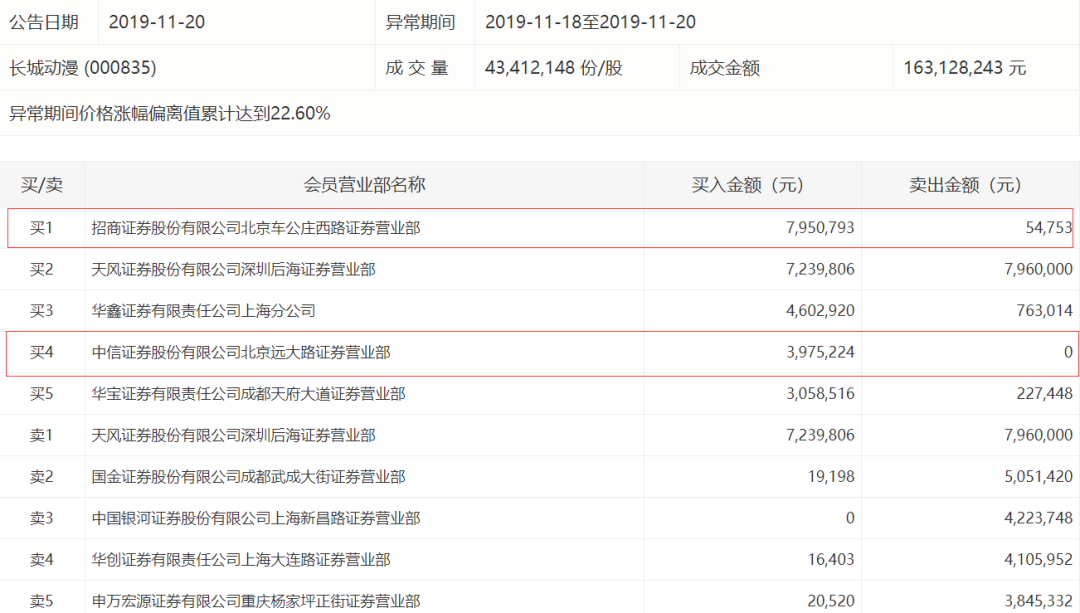Click the "买4" row label
This screenshot has height=613, width=1080.
click(41, 353)
